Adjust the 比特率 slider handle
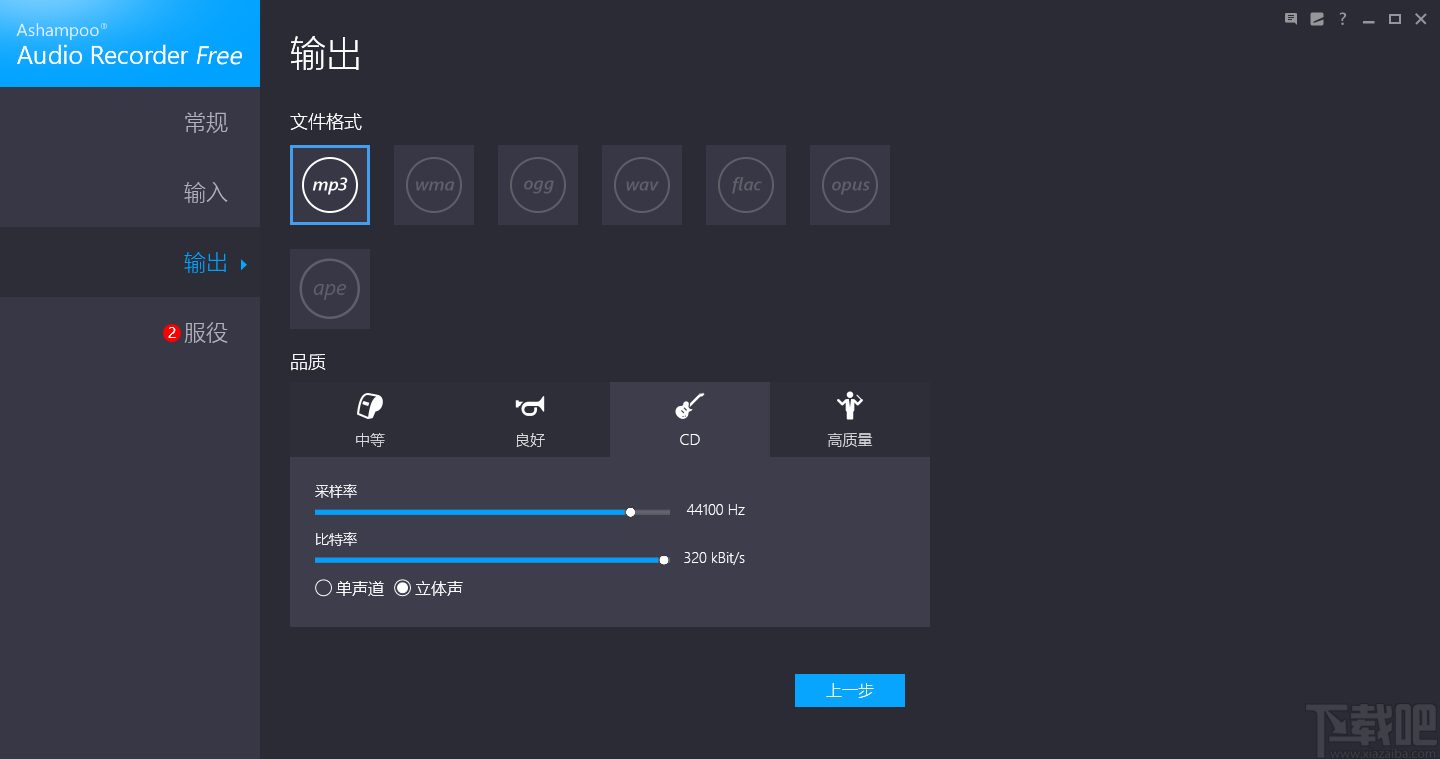Screen dimensions: 1440x759 (x=664, y=559)
